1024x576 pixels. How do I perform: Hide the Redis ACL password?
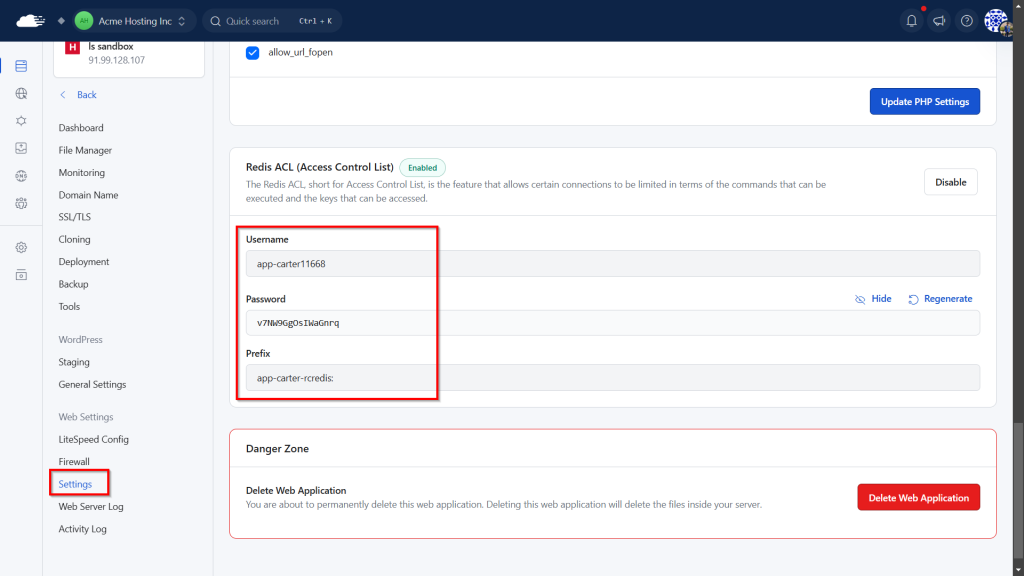pyautogui.click(x=873, y=299)
